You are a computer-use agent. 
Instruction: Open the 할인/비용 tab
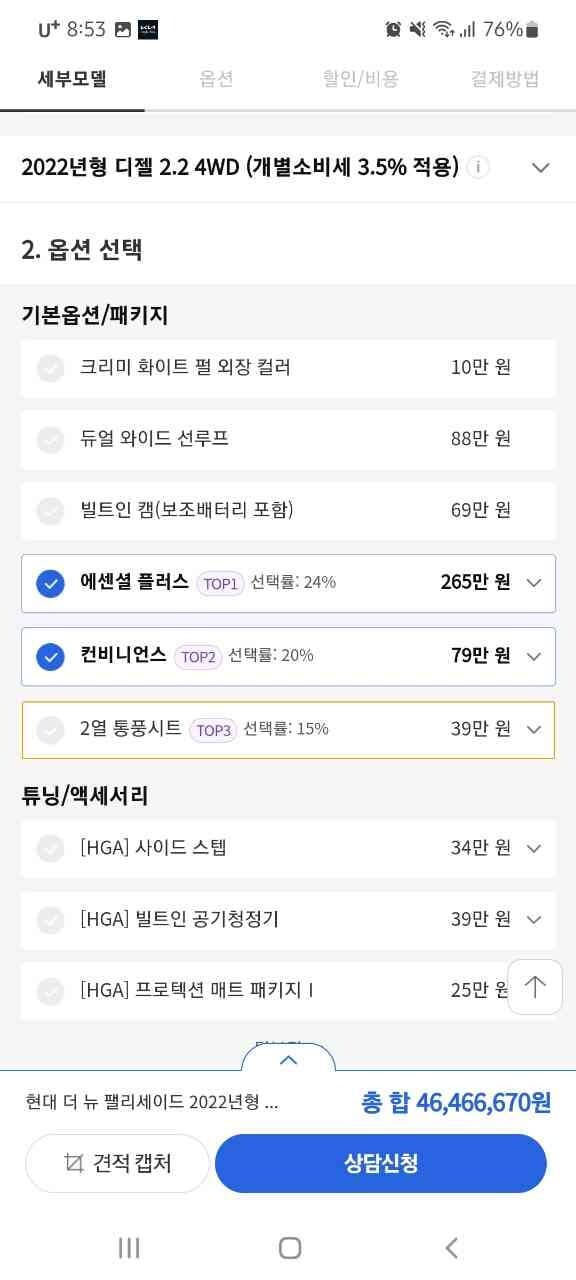360,80
